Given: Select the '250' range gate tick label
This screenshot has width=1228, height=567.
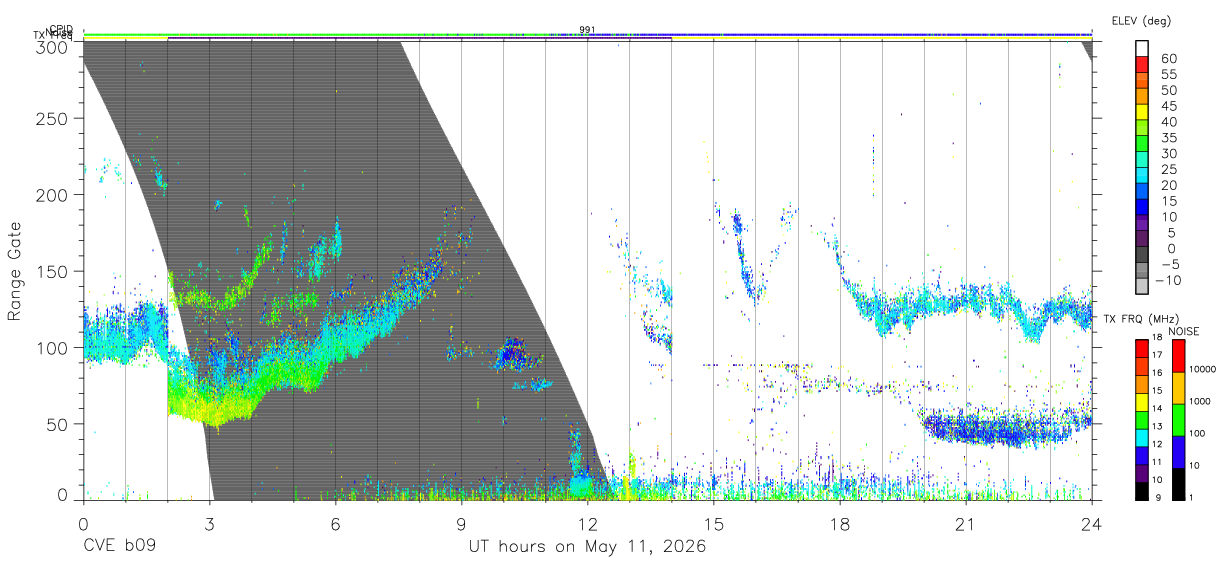Looking at the screenshot, I should pyautogui.click(x=54, y=119).
